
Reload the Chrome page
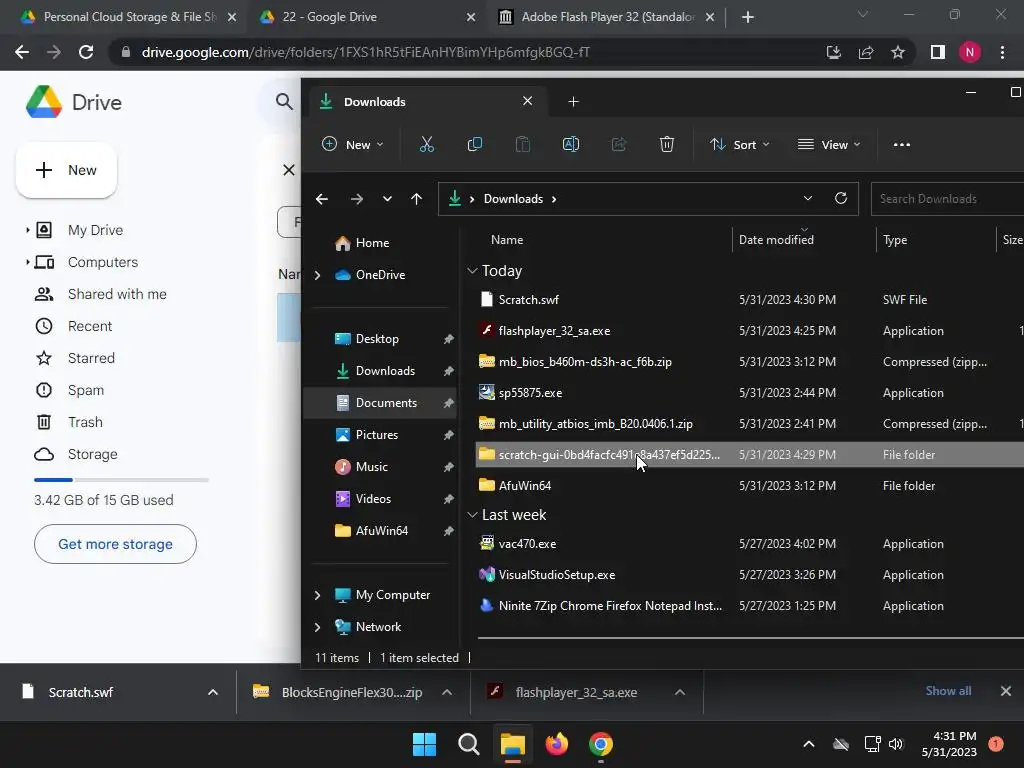(86, 52)
